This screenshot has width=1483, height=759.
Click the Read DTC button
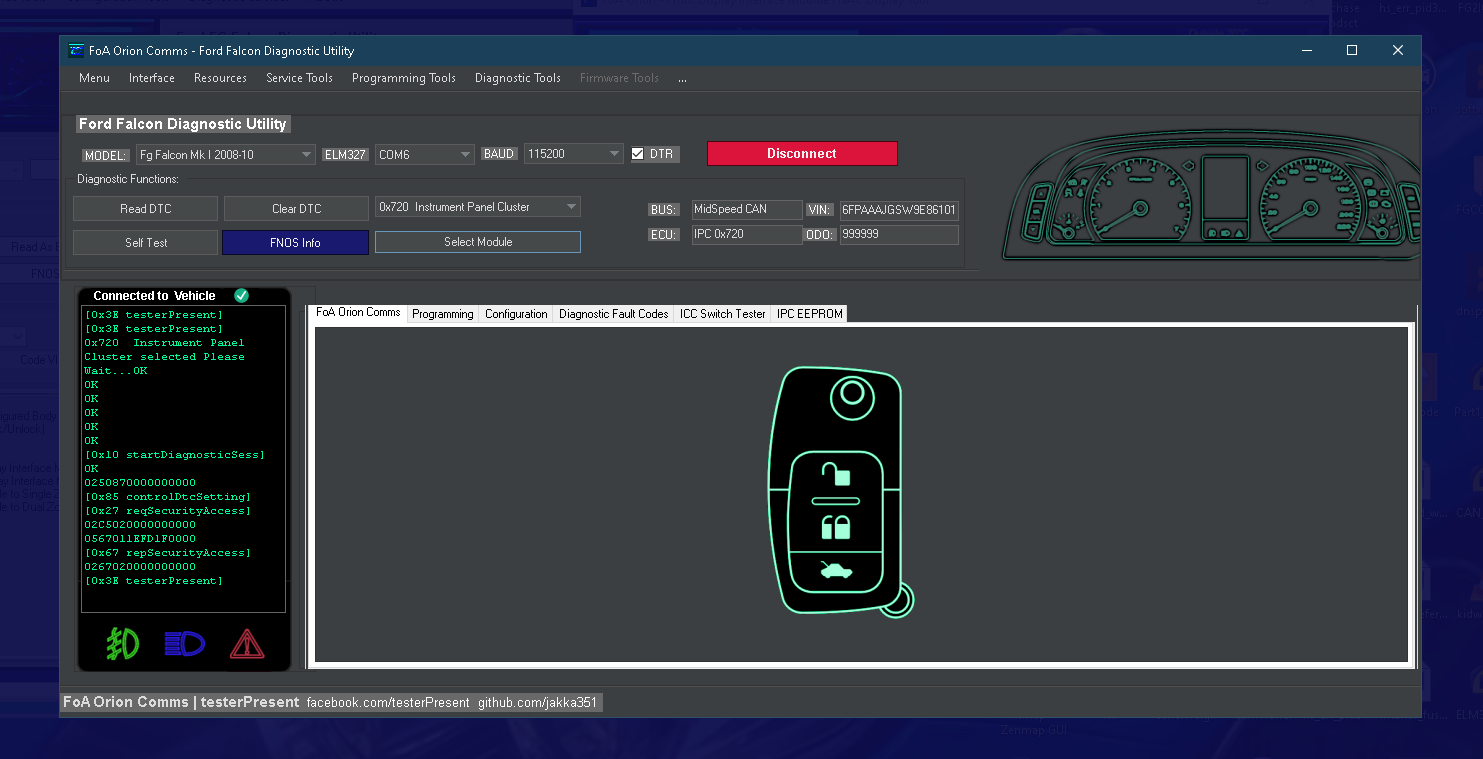click(x=145, y=208)
